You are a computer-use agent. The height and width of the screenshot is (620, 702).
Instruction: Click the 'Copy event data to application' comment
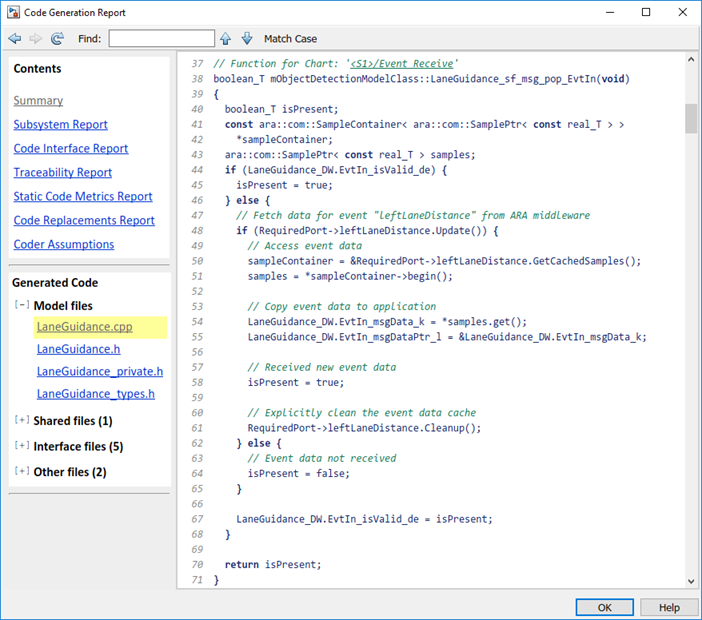[x=342, y=306]
